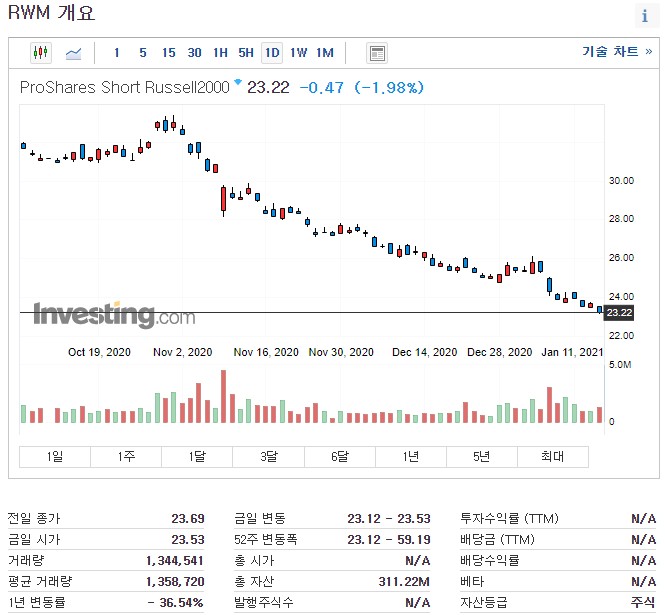This screenshot has height=615, width=665.
Task: Click the -0.47 (-1.98%) change value
Action: tap(361, 87)
